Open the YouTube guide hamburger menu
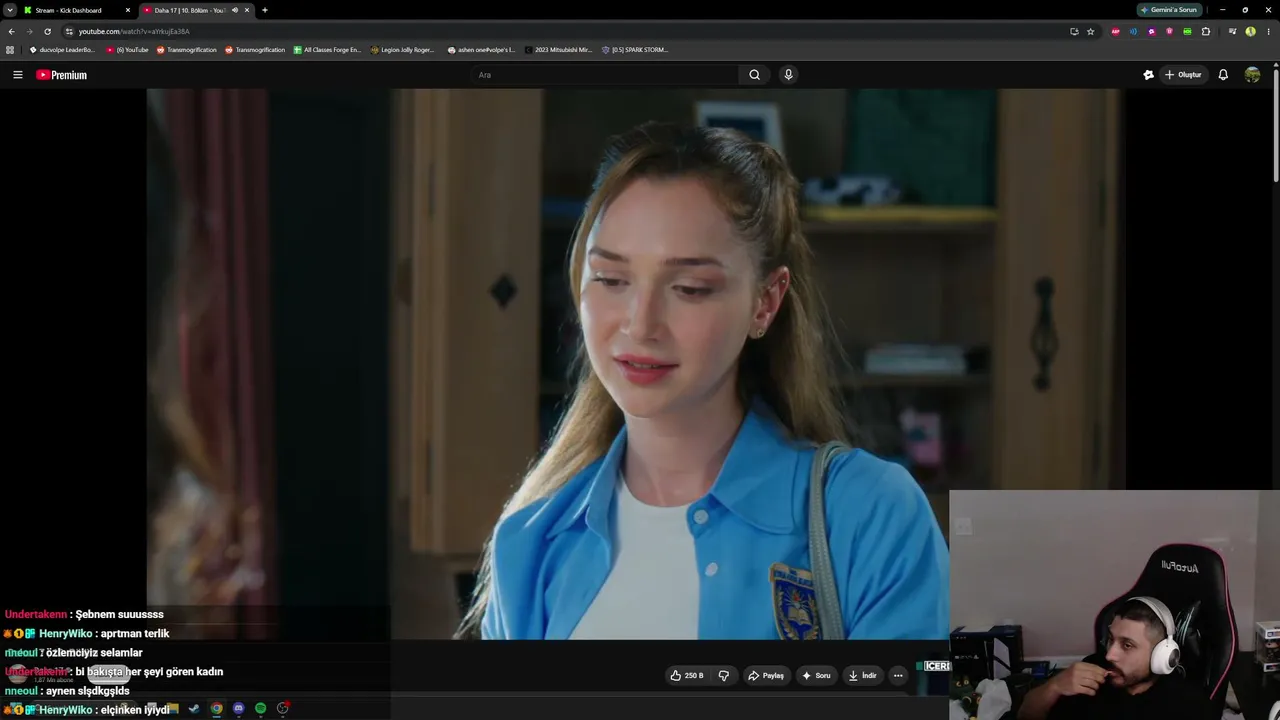The width and height of the screenshot is (1280, 720). (17, 75)
